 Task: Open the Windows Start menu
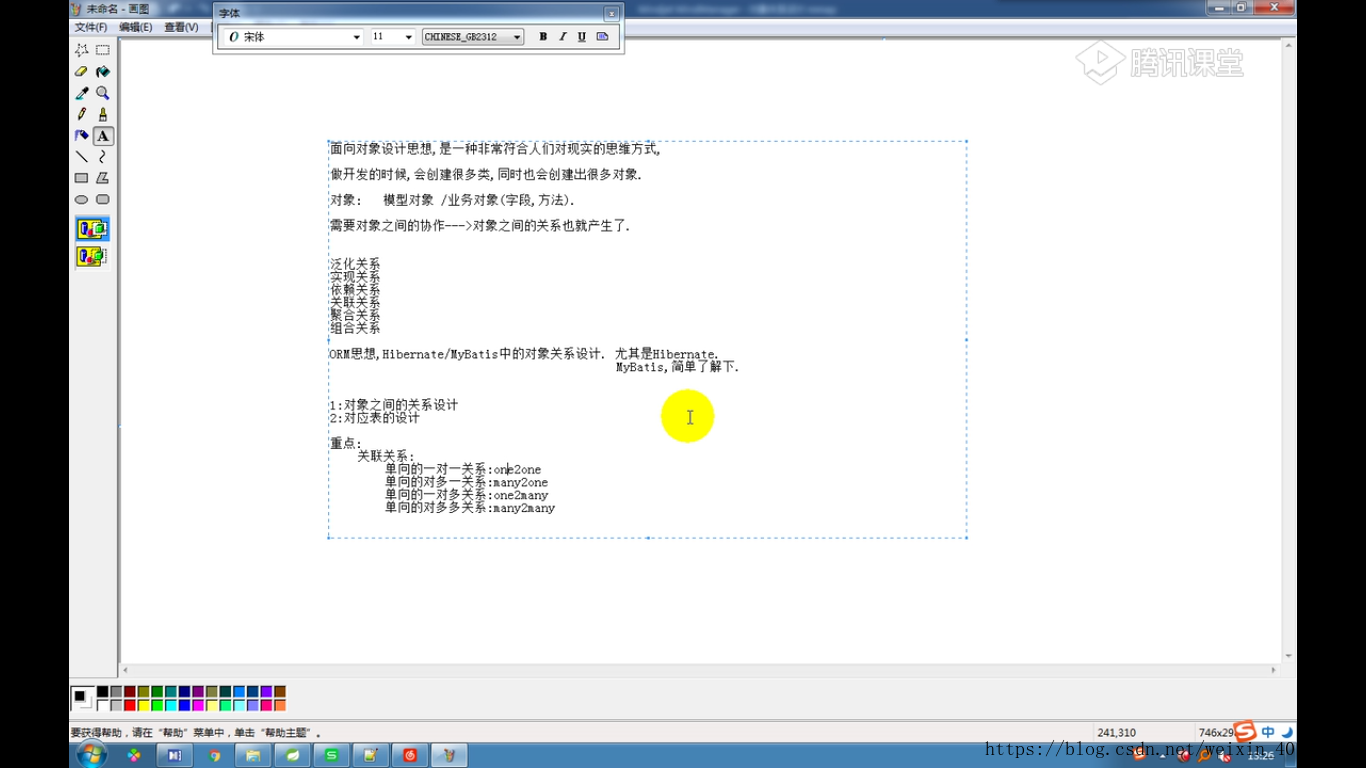point(92,755)
